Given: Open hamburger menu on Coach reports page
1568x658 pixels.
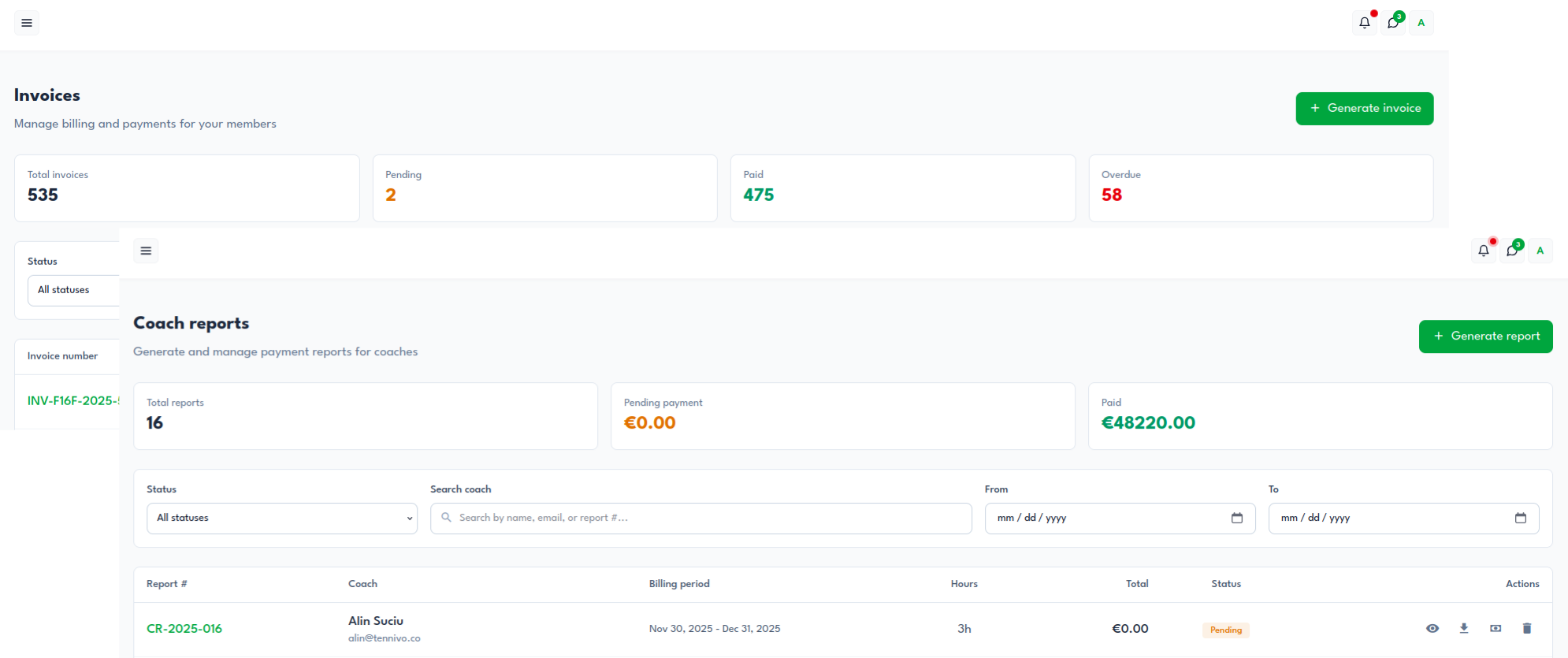Looking at the screenshot, I should [x=146, y=251].
